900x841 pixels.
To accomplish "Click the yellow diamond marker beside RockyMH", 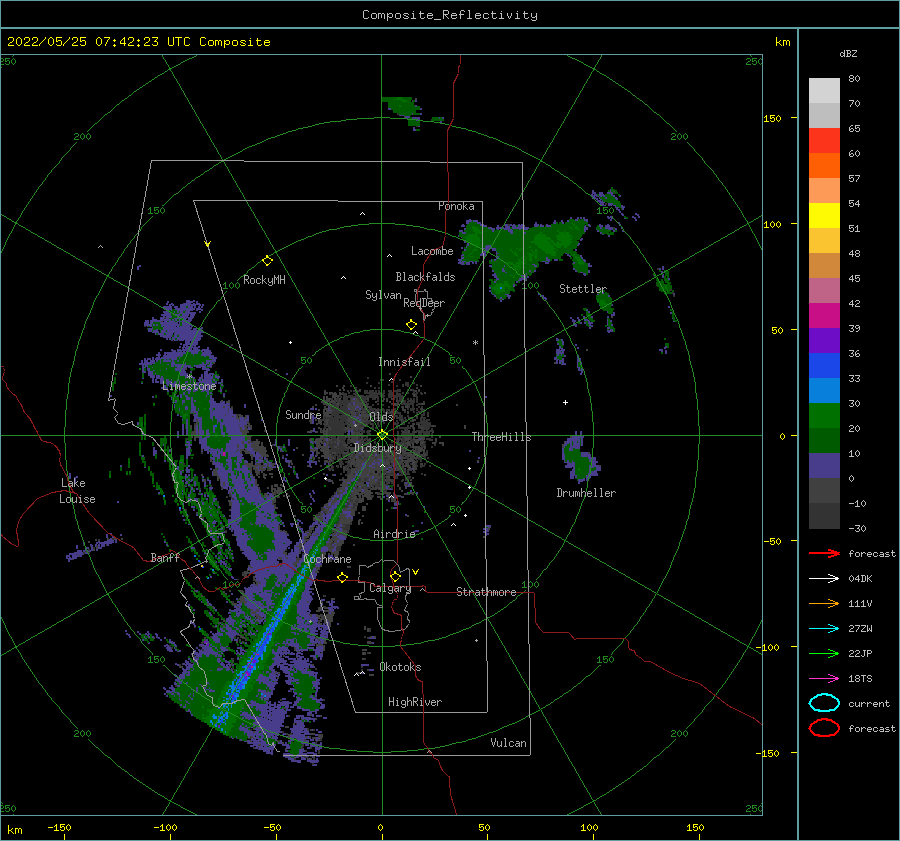I will tap(267, 261).
